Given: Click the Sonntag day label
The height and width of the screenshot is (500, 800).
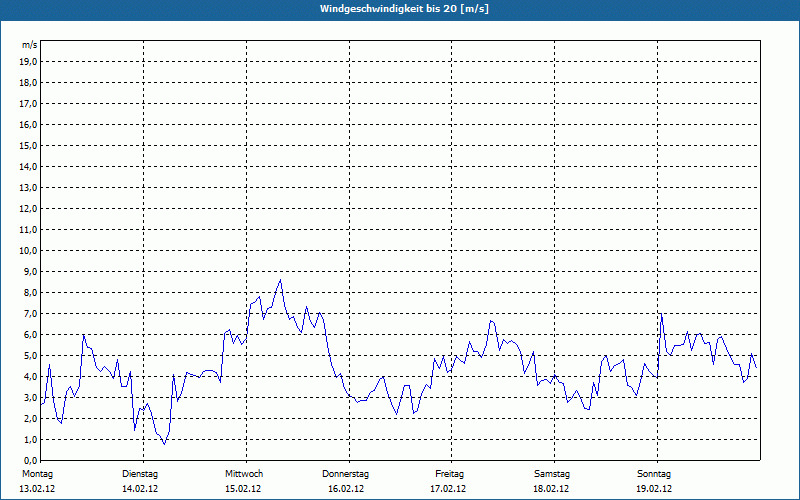Looking at the screenshot, I should pyautogui.click(x=654, y=474).
